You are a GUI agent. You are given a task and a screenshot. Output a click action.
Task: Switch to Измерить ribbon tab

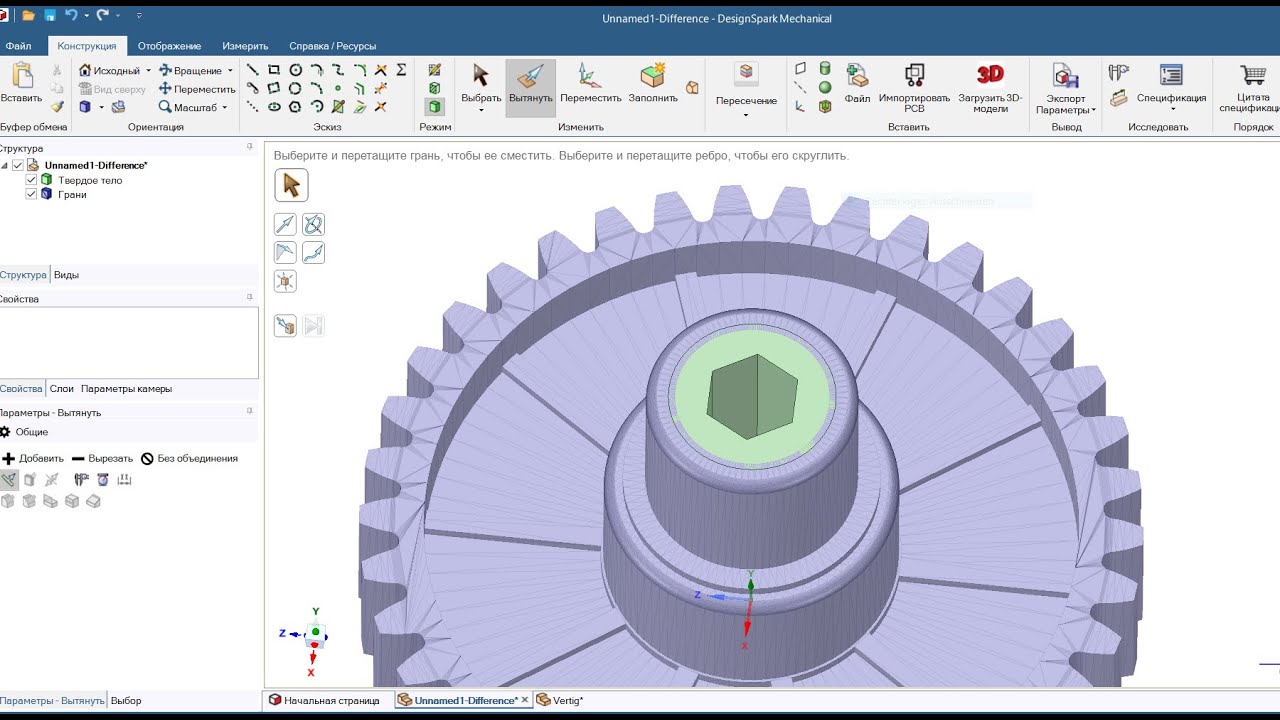point(245,46)
